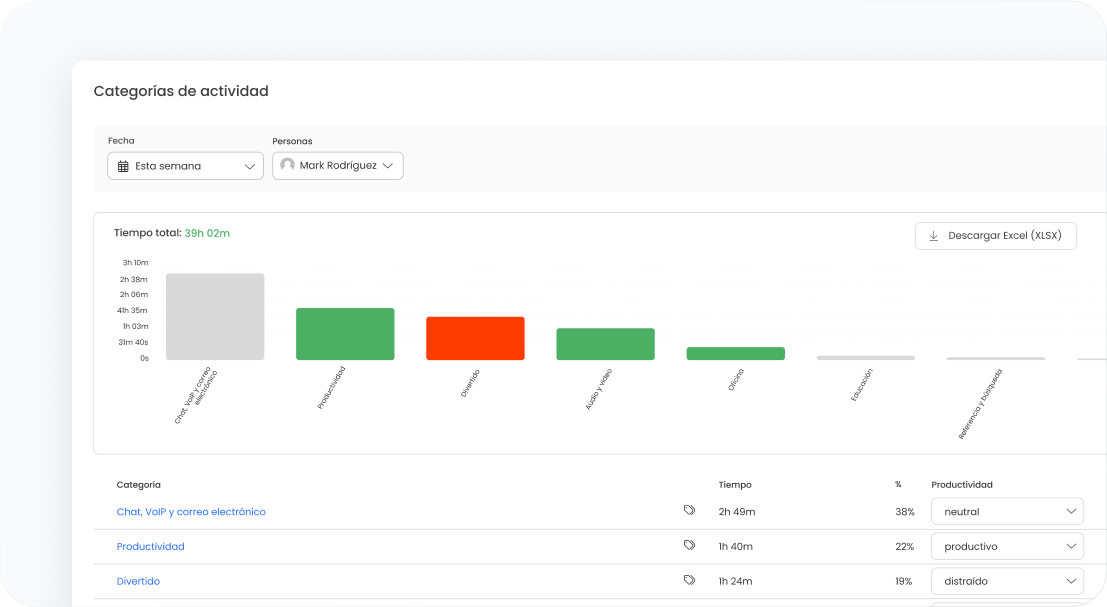Sort by the Tiempo column header
The image size is (1107, 607).
tap(735, 484)
